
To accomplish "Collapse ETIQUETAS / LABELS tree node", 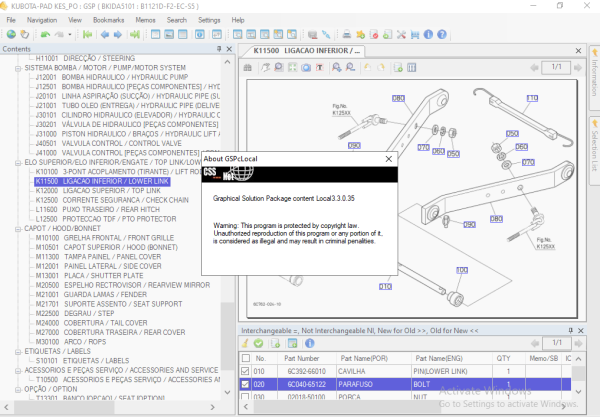I will tap(18, 352).
